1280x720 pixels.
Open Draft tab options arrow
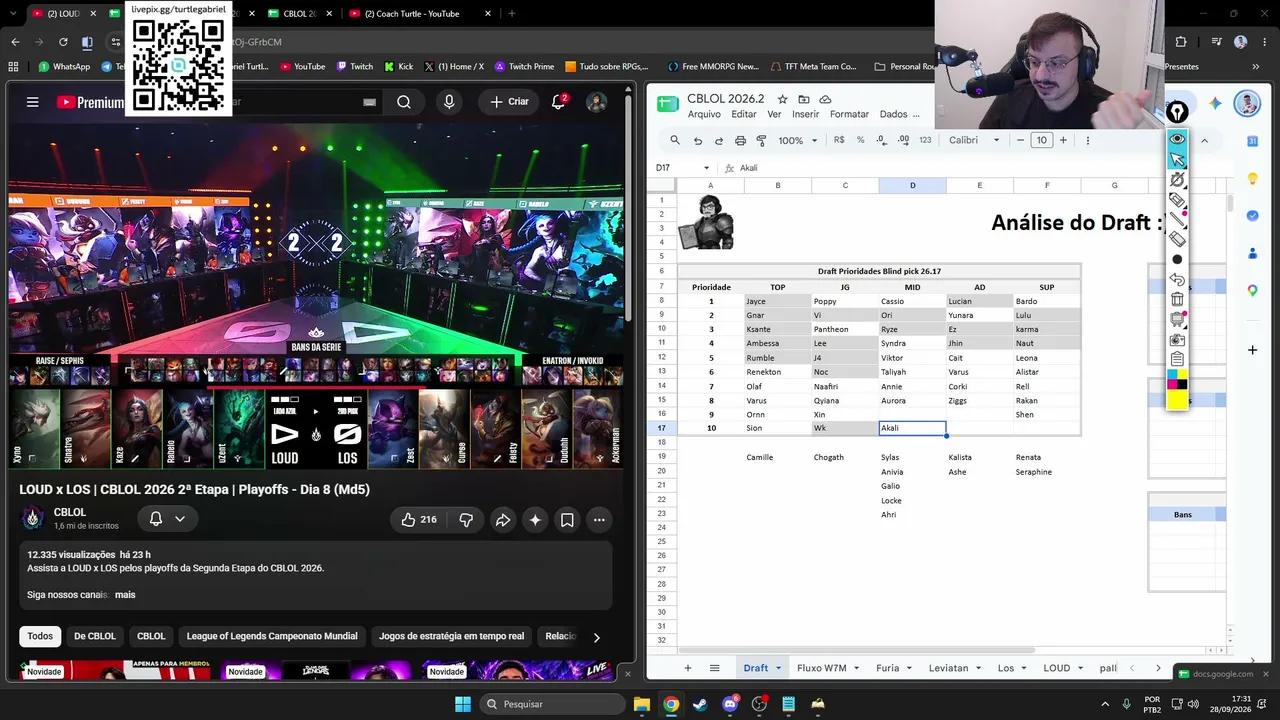pos(778,668)
